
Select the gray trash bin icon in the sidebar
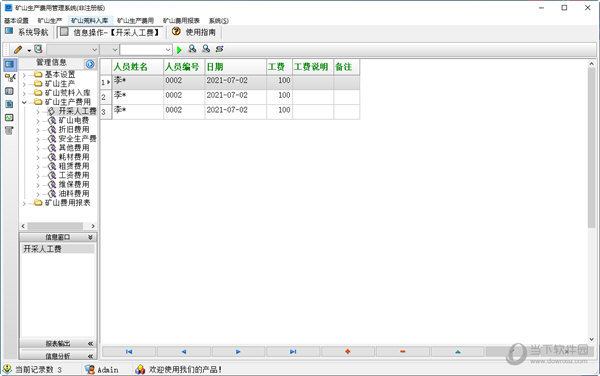click(x=9, y=130)
